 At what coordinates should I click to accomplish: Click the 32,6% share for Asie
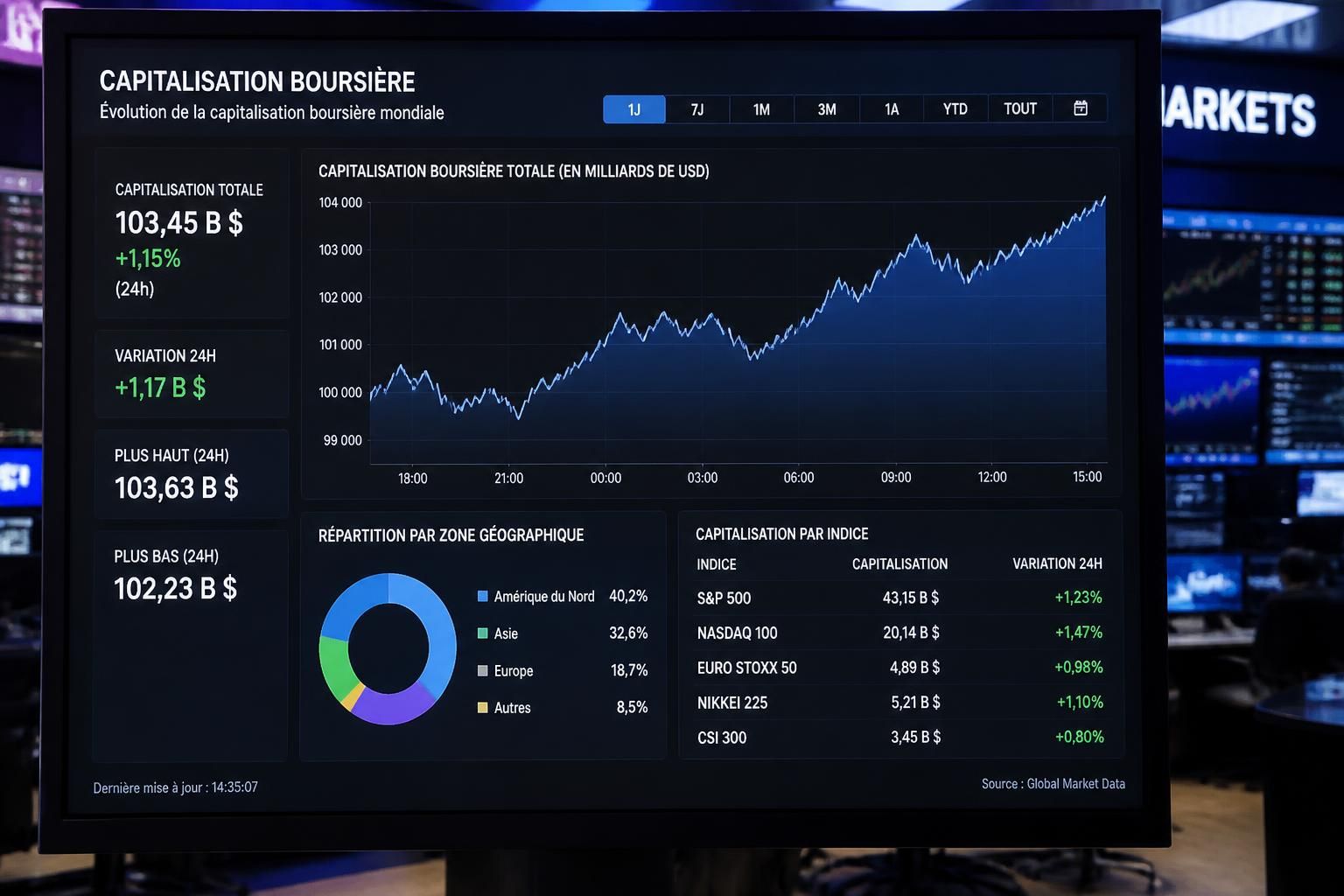[x=628, y=633]
